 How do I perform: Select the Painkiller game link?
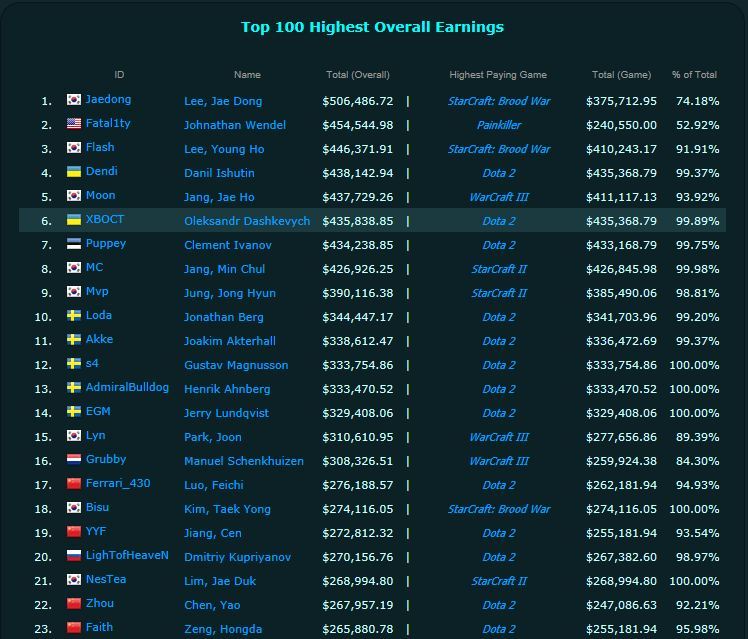499,125
